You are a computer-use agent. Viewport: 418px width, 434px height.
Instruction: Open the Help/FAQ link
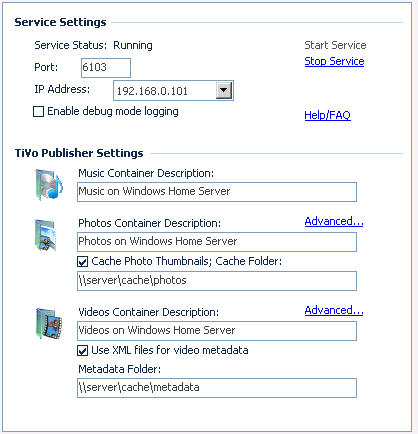pyautogui.click(x=327, y=115)
